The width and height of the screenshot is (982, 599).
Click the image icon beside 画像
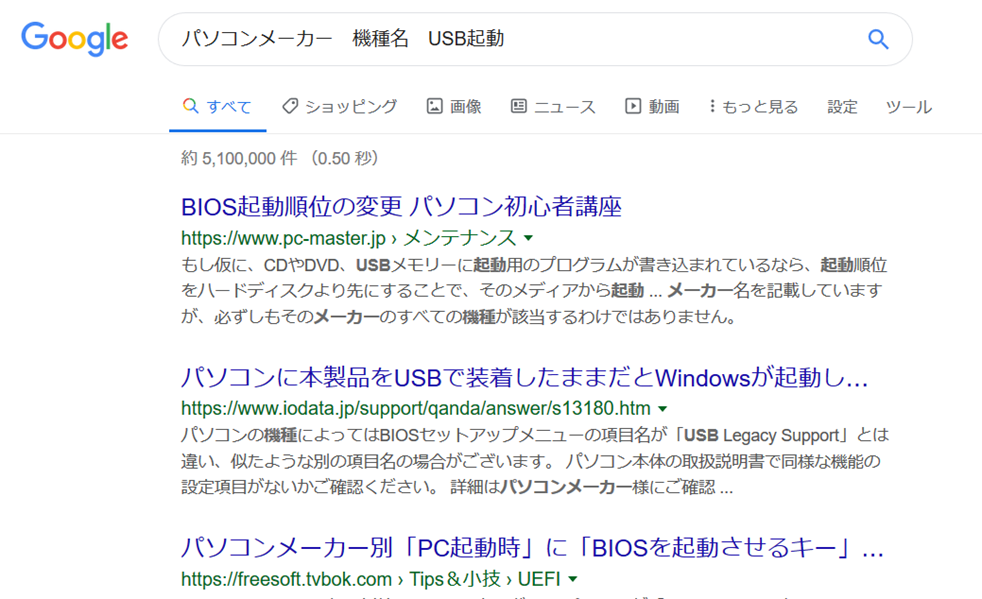point(435,106)
